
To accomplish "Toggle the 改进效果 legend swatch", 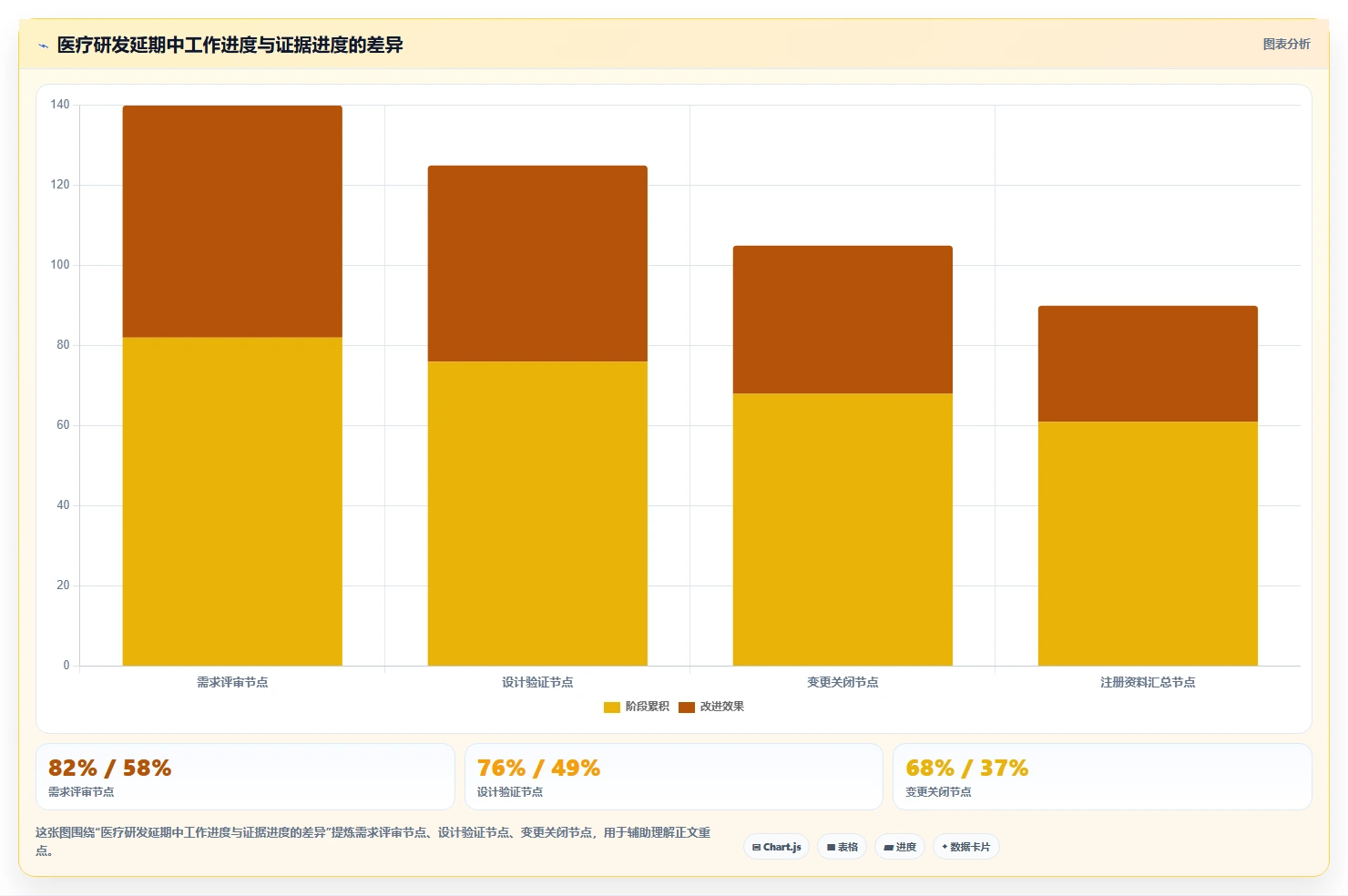I will point(687,707).
